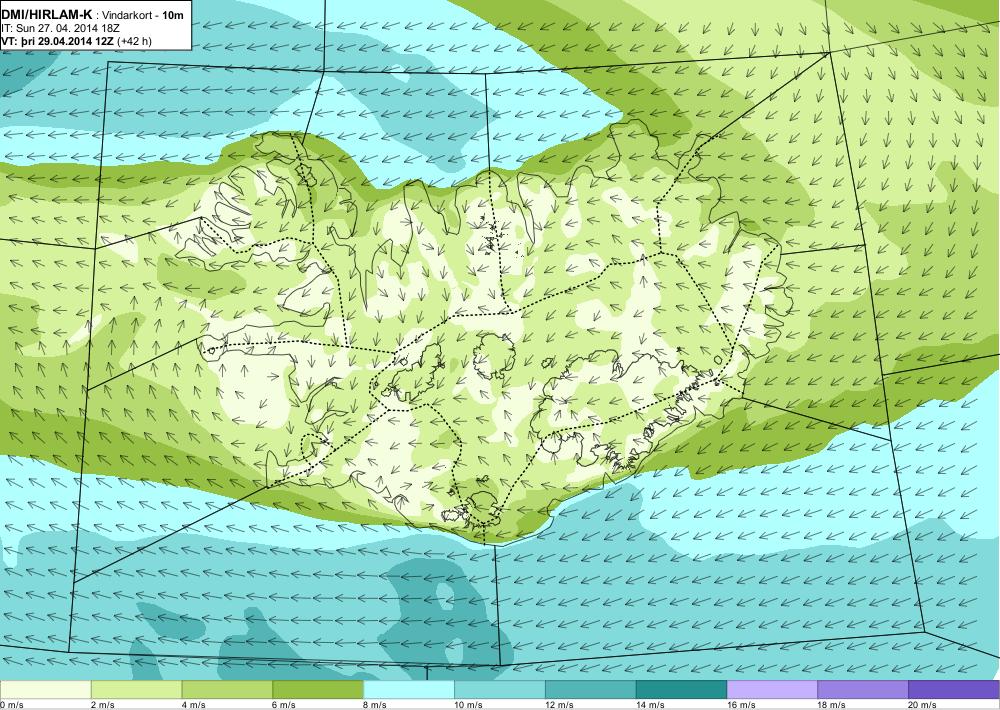Click the light cyan 8–10 m/s legend swatch
This screenshot has height=710, width=1000.
409,690
